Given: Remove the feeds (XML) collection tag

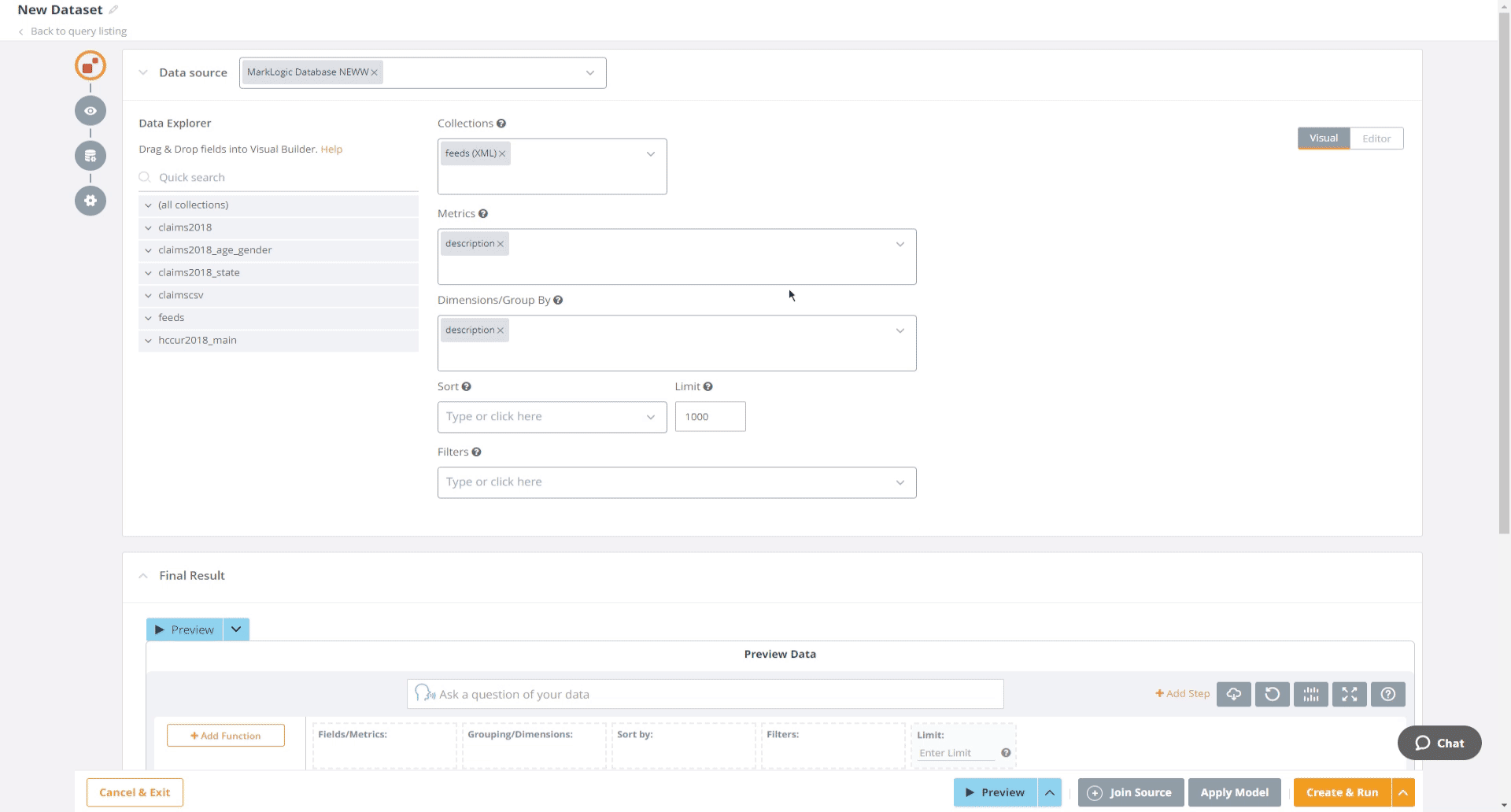Looking at the screenshot, I should pyautogui.click(x=502, y=154).
